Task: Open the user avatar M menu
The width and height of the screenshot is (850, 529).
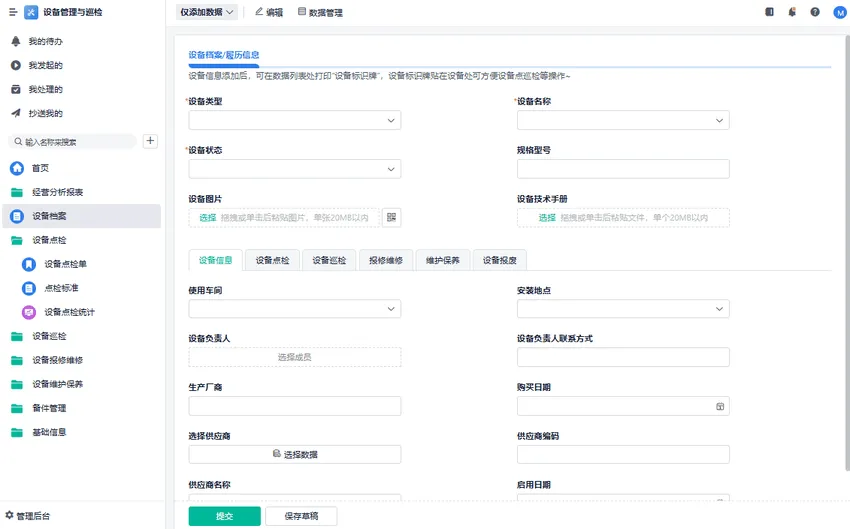Action: [840, 12]
